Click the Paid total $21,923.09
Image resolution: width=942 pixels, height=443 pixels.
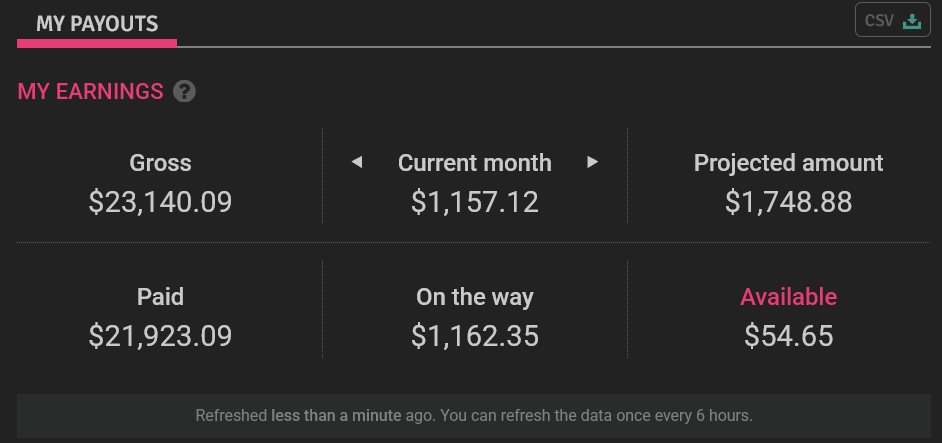pos(160,335)
